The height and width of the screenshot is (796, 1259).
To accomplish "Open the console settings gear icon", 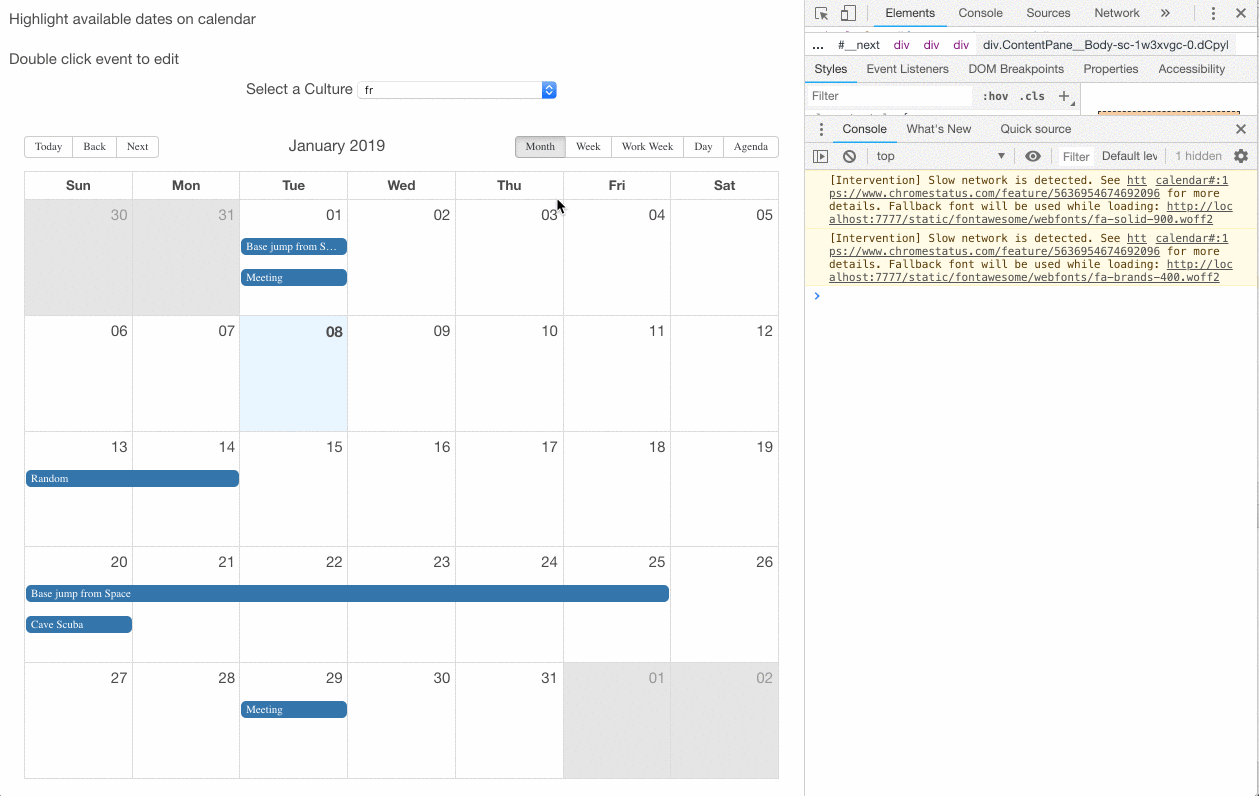I will click(1240, 156).
